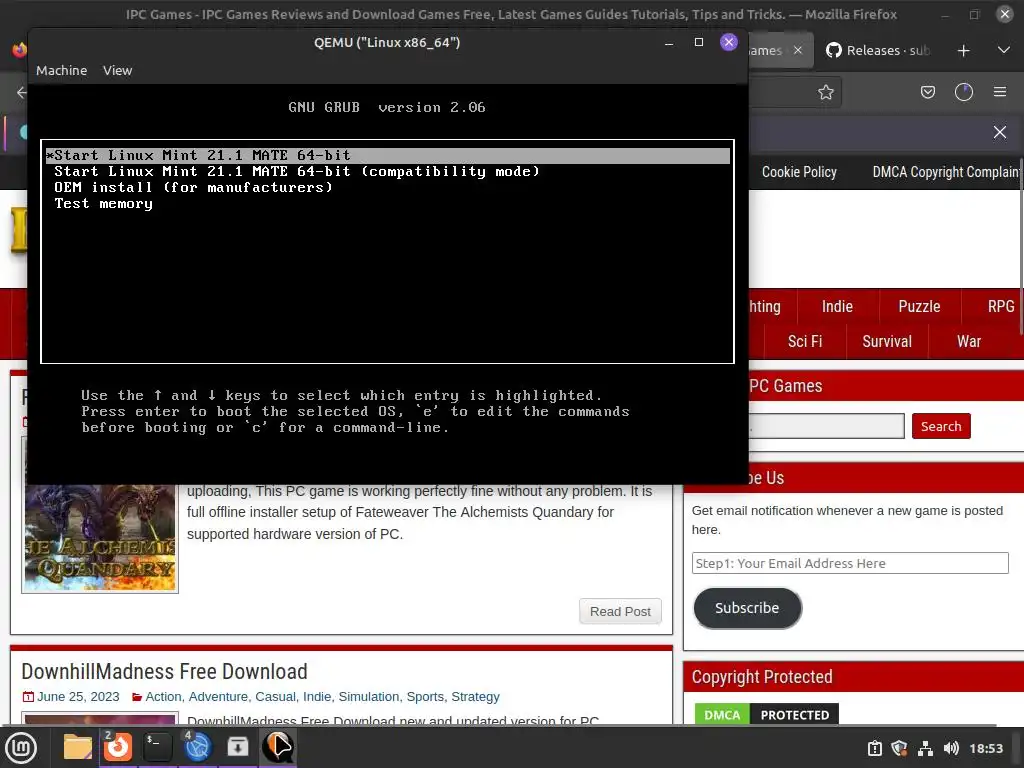This screenshot has width=1024, height=768.
Task: Click the email address input field
Action: coord(850,563)
